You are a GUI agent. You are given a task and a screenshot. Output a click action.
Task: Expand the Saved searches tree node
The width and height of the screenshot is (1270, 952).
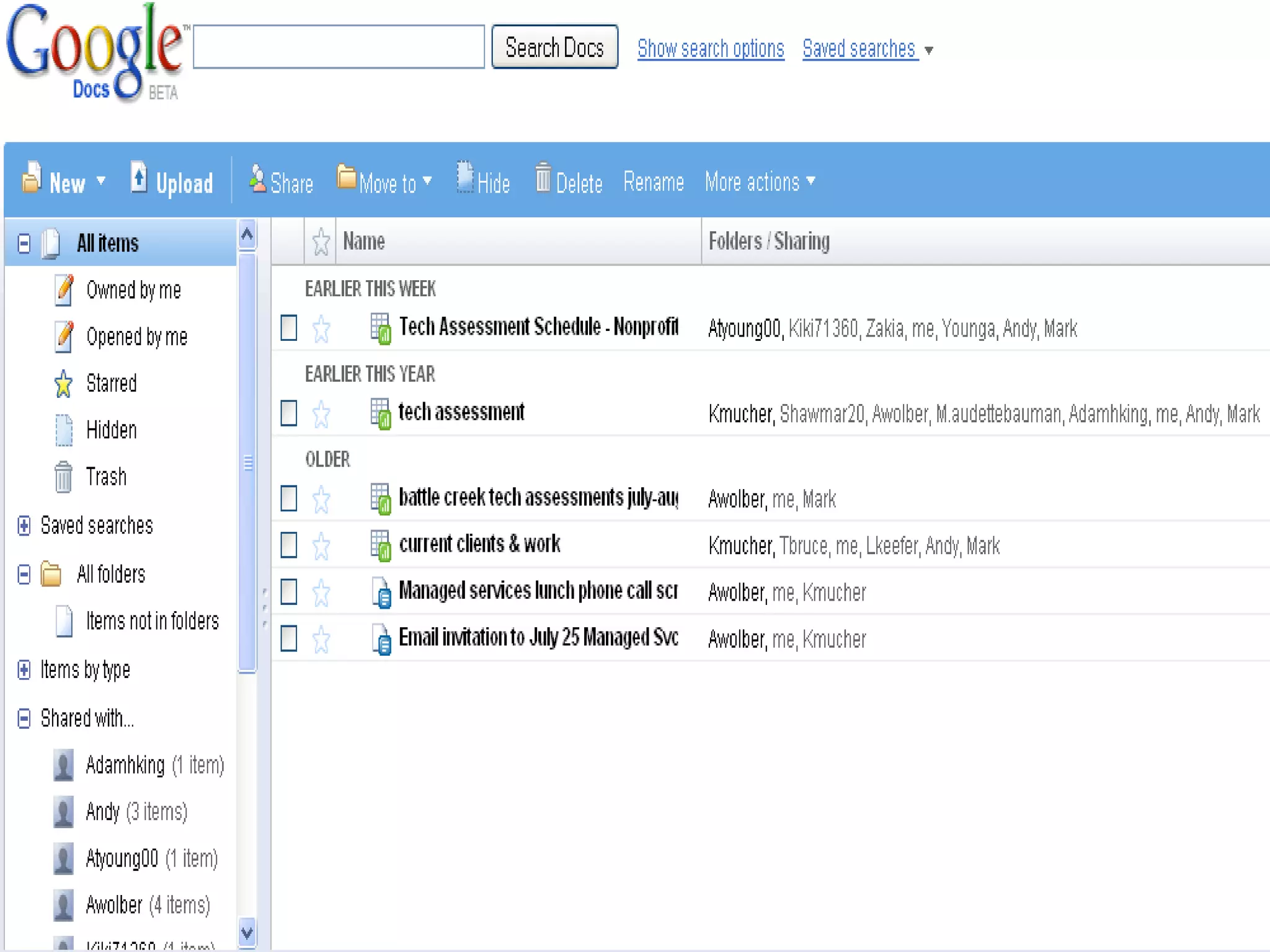click(x=24, y=526)
